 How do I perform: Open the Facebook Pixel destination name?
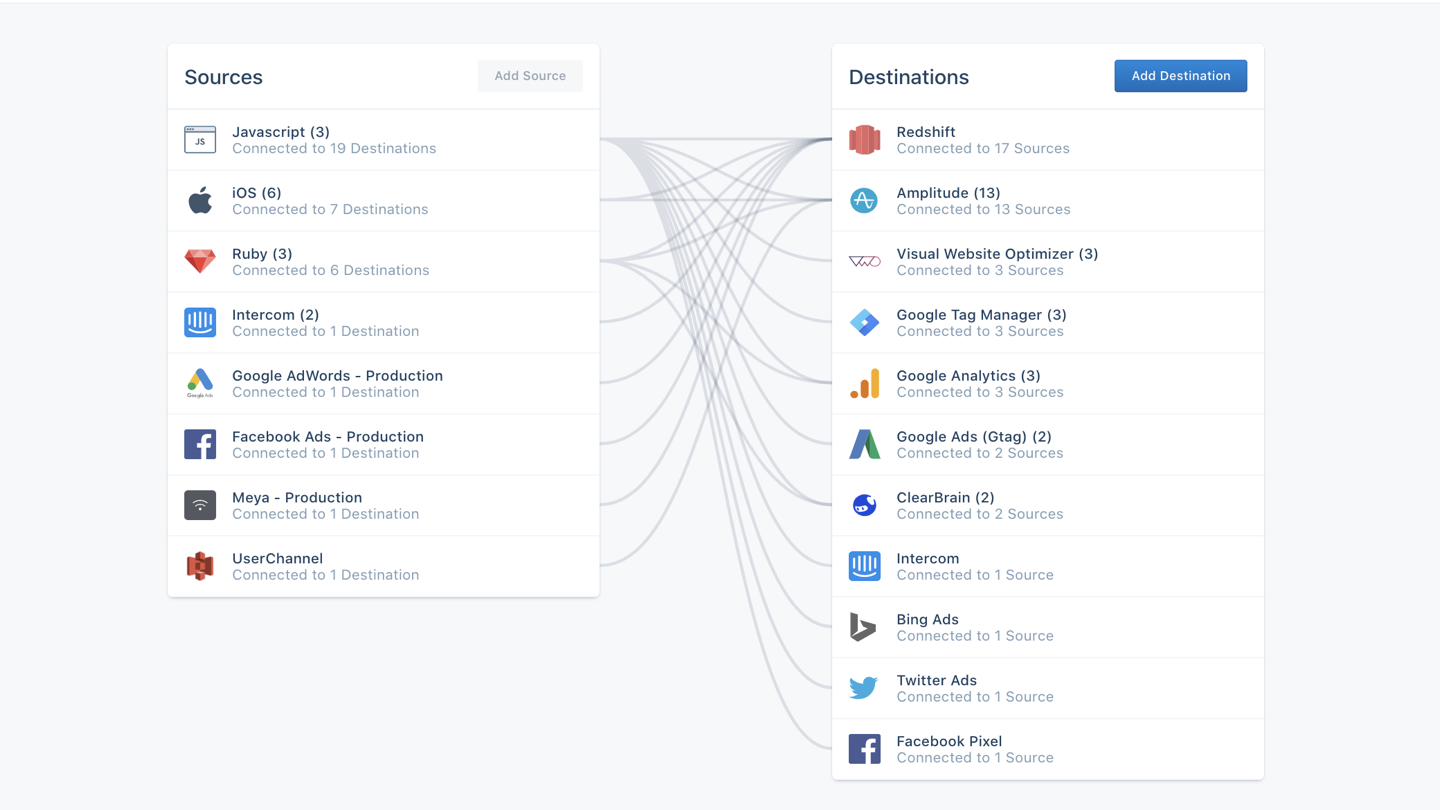pyautogui.click(x=950, y=742)
